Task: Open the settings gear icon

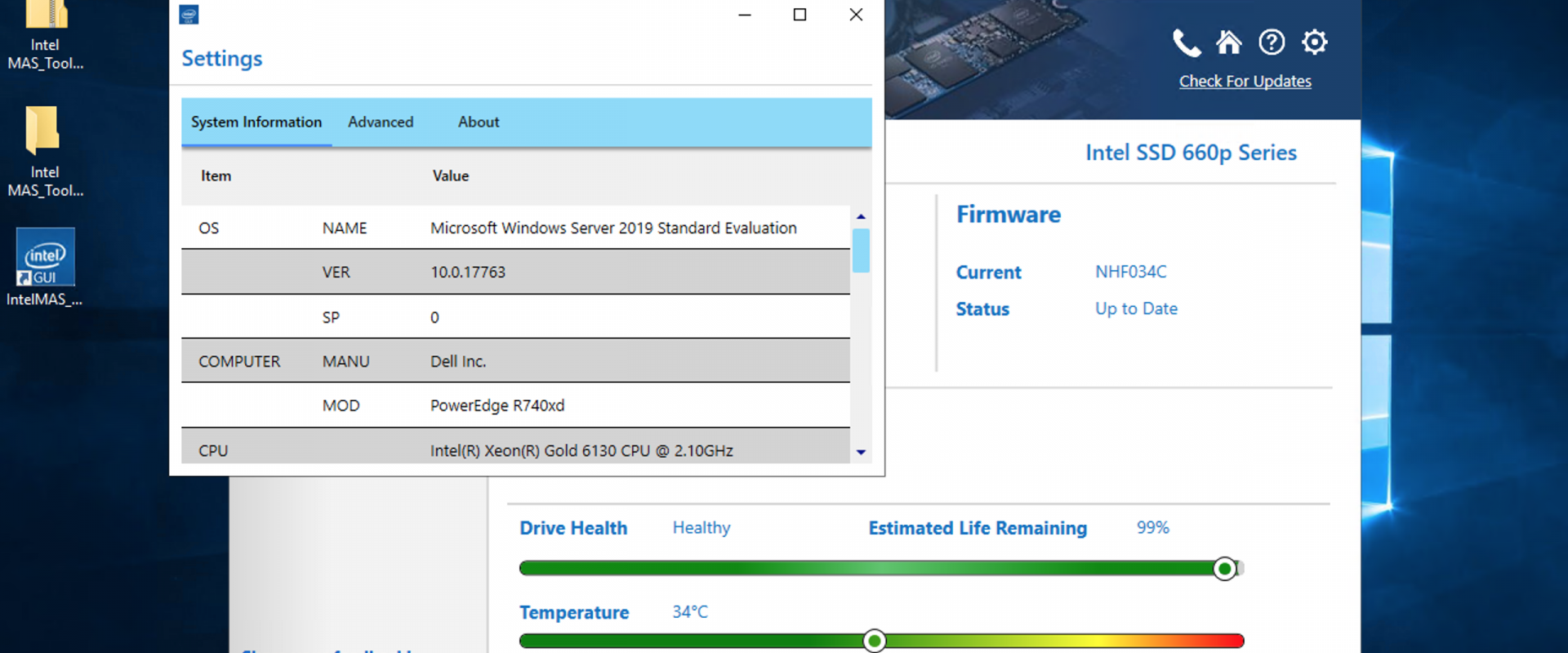Action: pyautogui.click(x=1315, y=42)
